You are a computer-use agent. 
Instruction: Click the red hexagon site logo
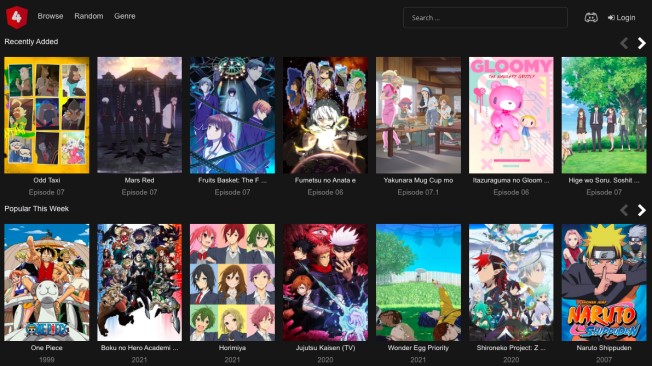(x=17, y=17)
